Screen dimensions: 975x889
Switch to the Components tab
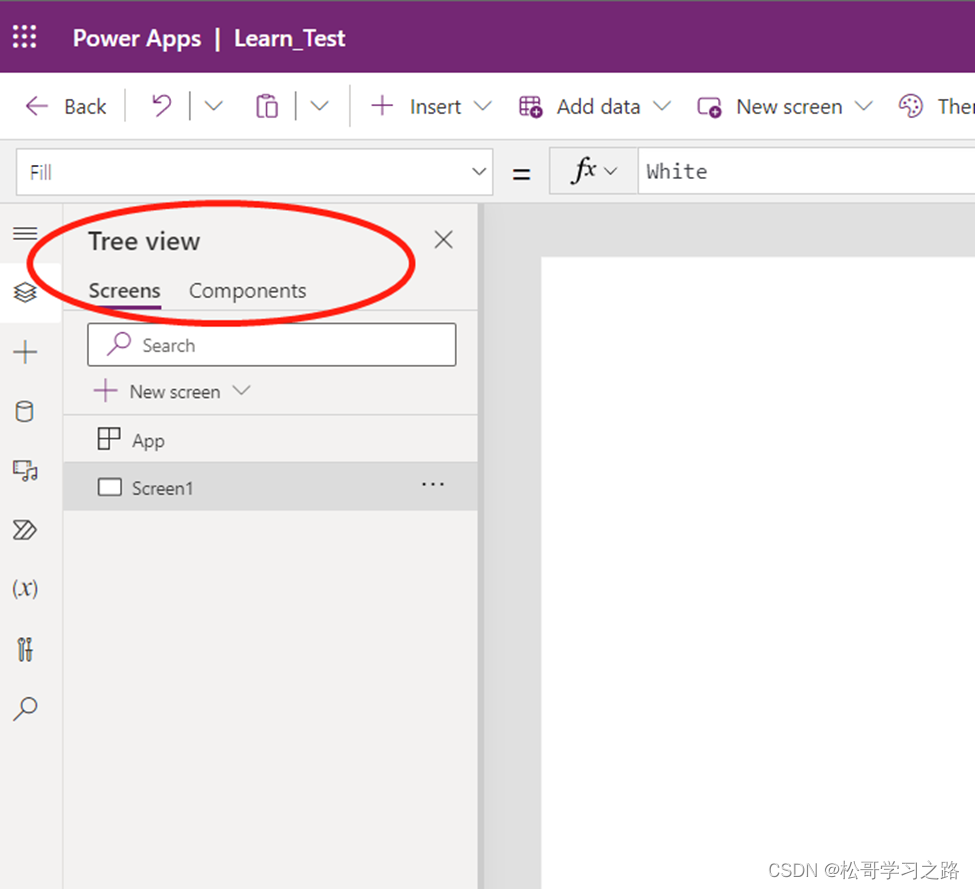[x=246, y=290]
